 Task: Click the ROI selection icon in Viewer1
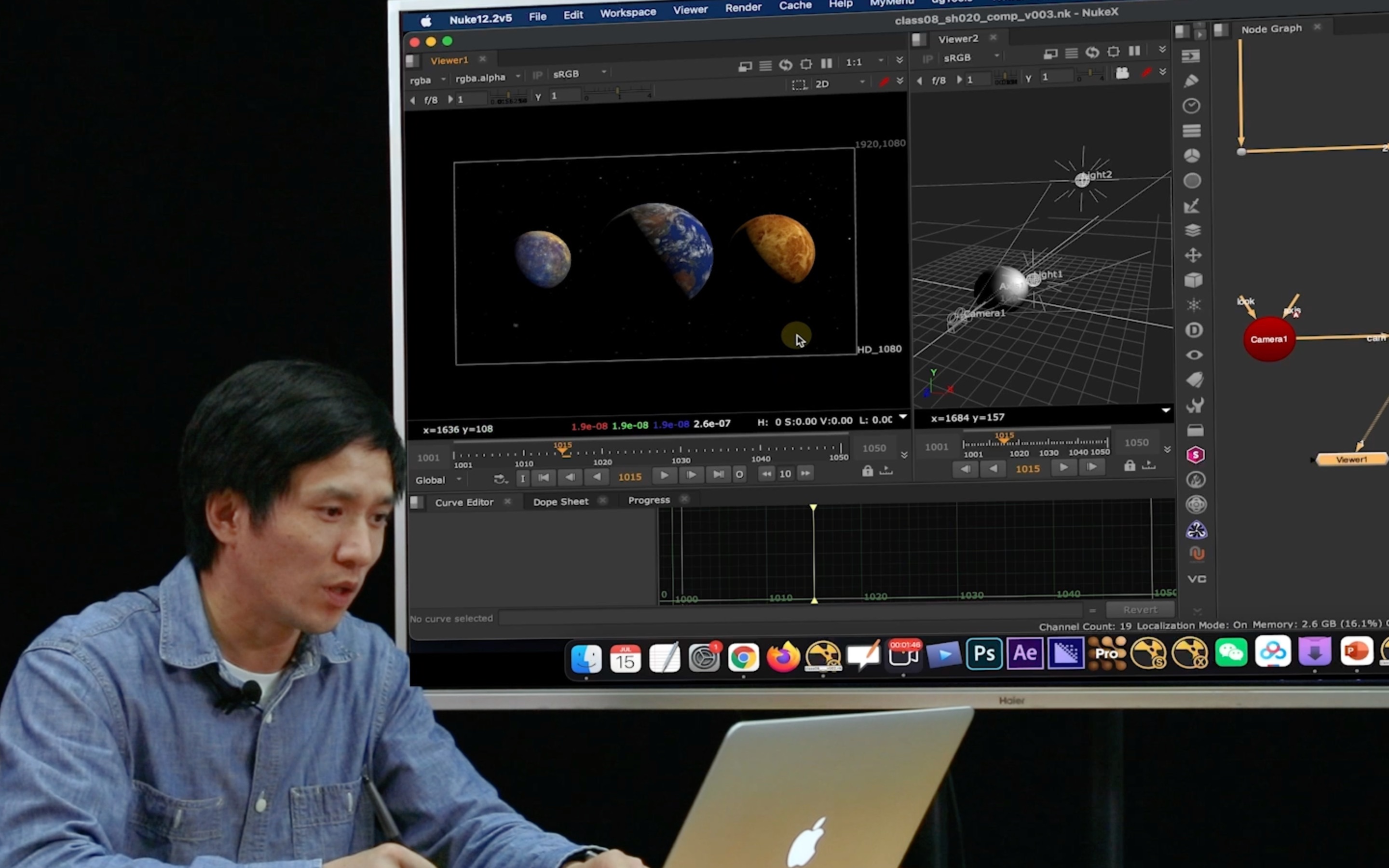(798, 85)
